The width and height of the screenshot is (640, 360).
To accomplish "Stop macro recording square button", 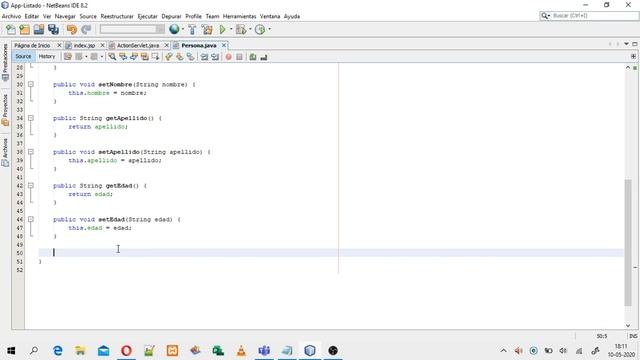I will click(x=240, y=57).
